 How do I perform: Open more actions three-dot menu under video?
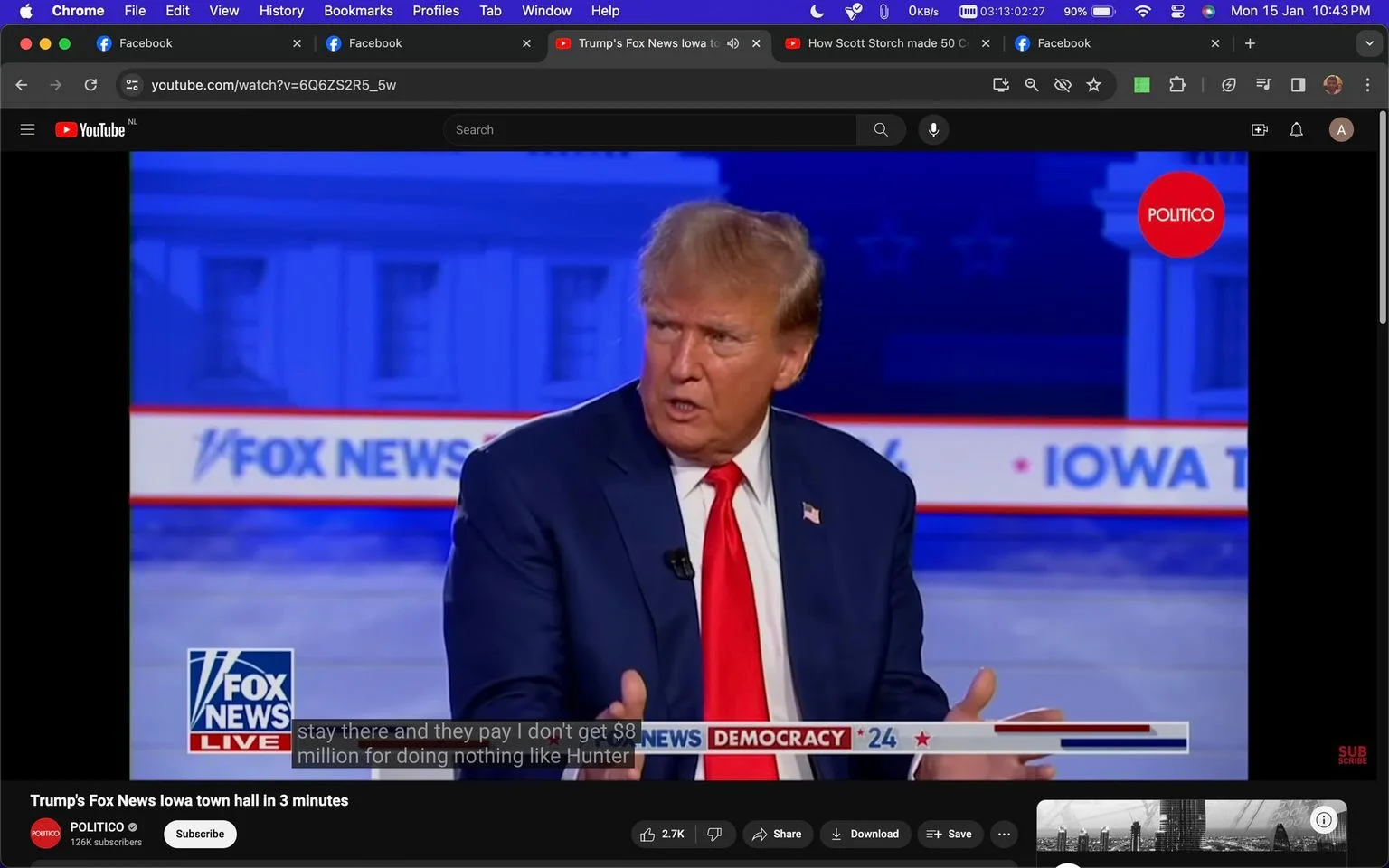pyautogui.click(x=1004, y=834)
